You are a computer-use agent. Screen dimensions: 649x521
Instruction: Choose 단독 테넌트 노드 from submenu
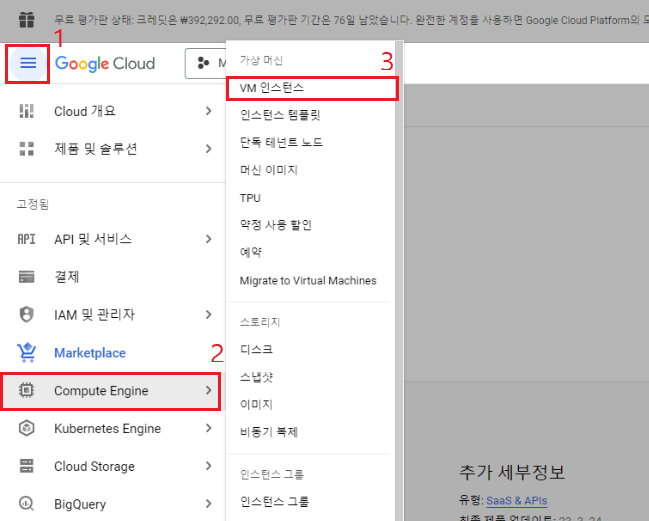coord(310,142)
